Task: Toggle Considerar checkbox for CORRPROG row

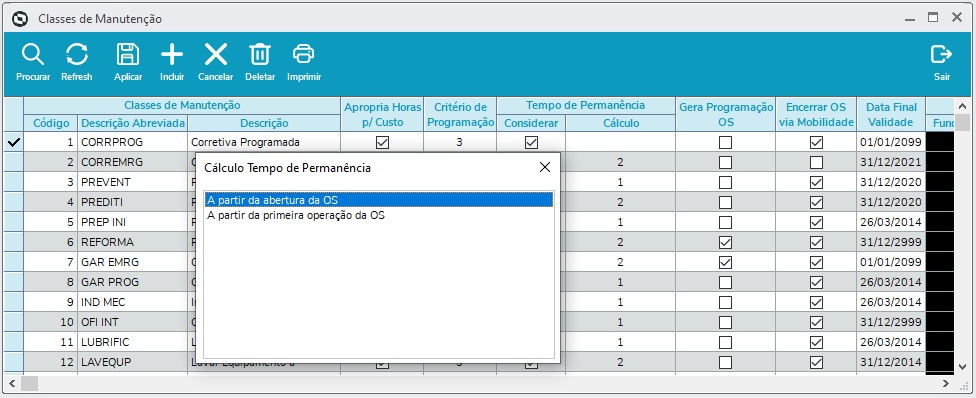Action: [531, 143]
